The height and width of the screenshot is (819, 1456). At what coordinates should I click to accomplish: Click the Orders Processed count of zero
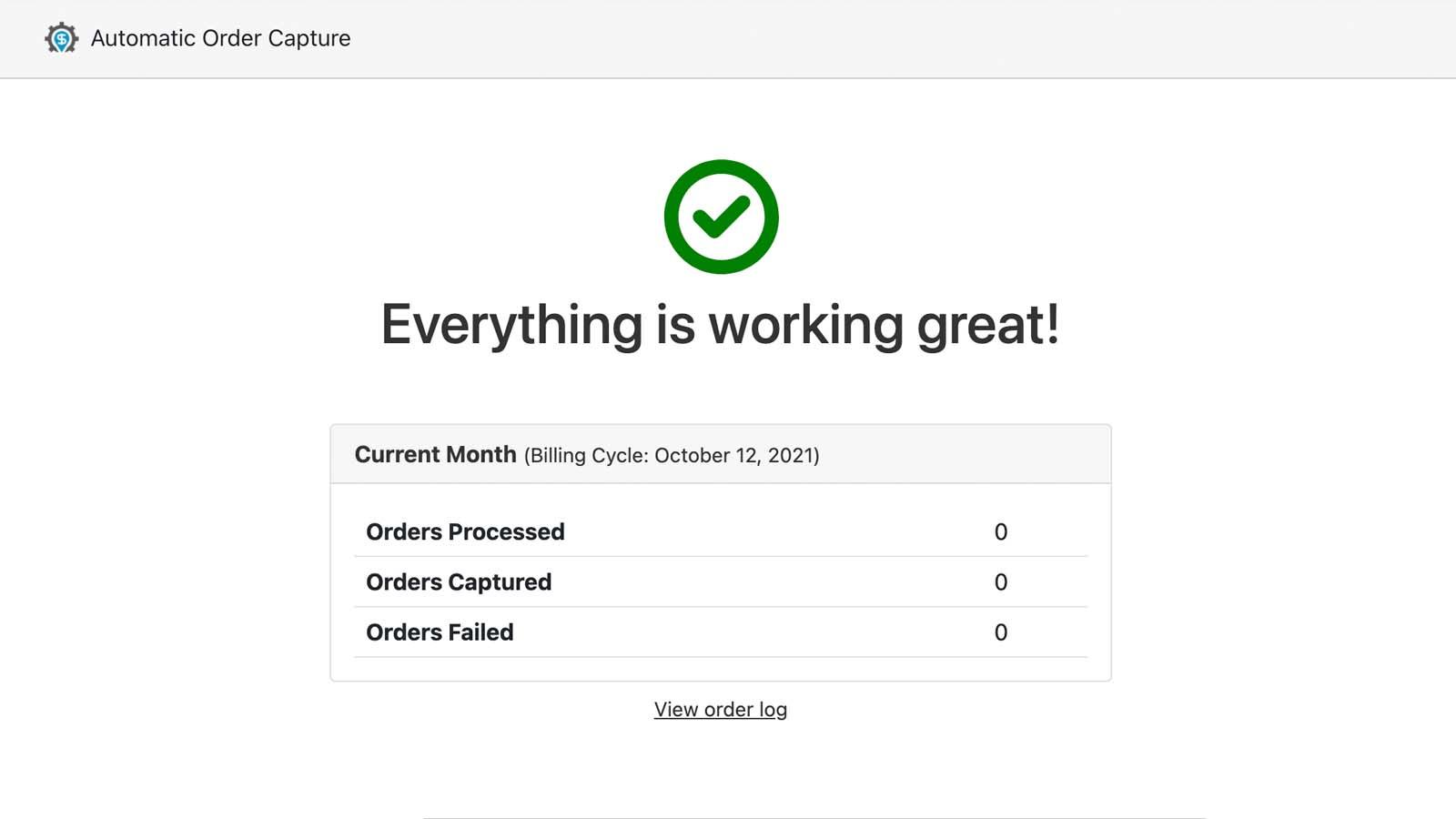click(1001, 532)
